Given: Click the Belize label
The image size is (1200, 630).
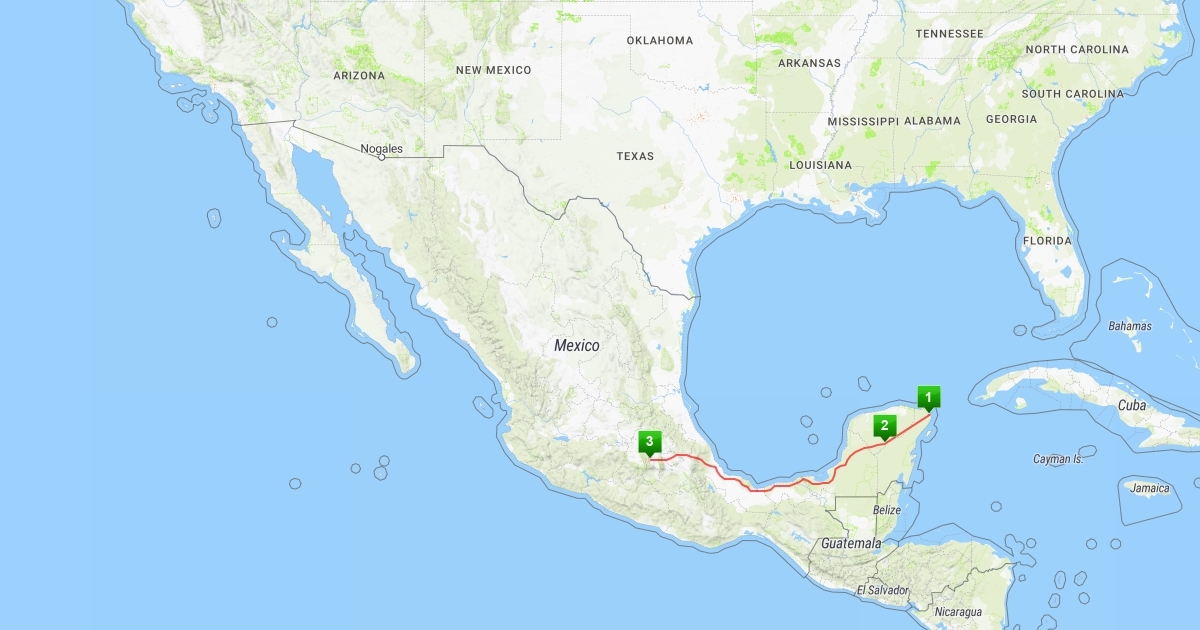Looking at the screenshot, I should [x=887, y=510].
